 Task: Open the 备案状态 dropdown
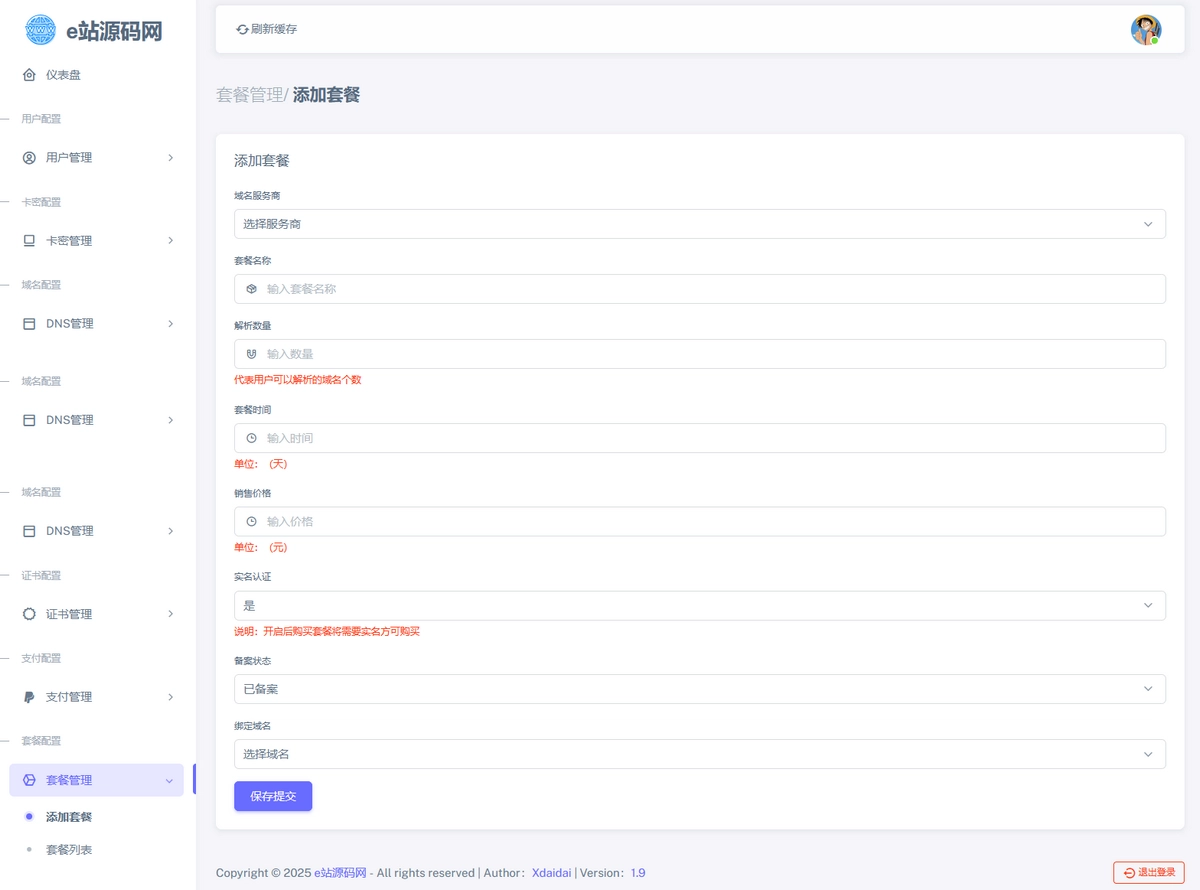pos(699,689)
